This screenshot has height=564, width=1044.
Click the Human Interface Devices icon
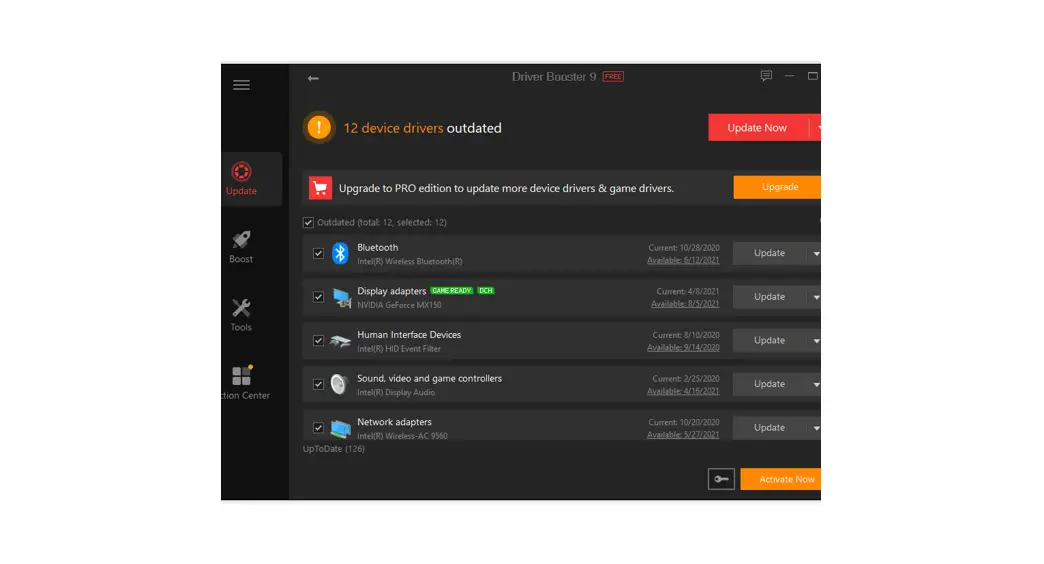click(340, 341)
